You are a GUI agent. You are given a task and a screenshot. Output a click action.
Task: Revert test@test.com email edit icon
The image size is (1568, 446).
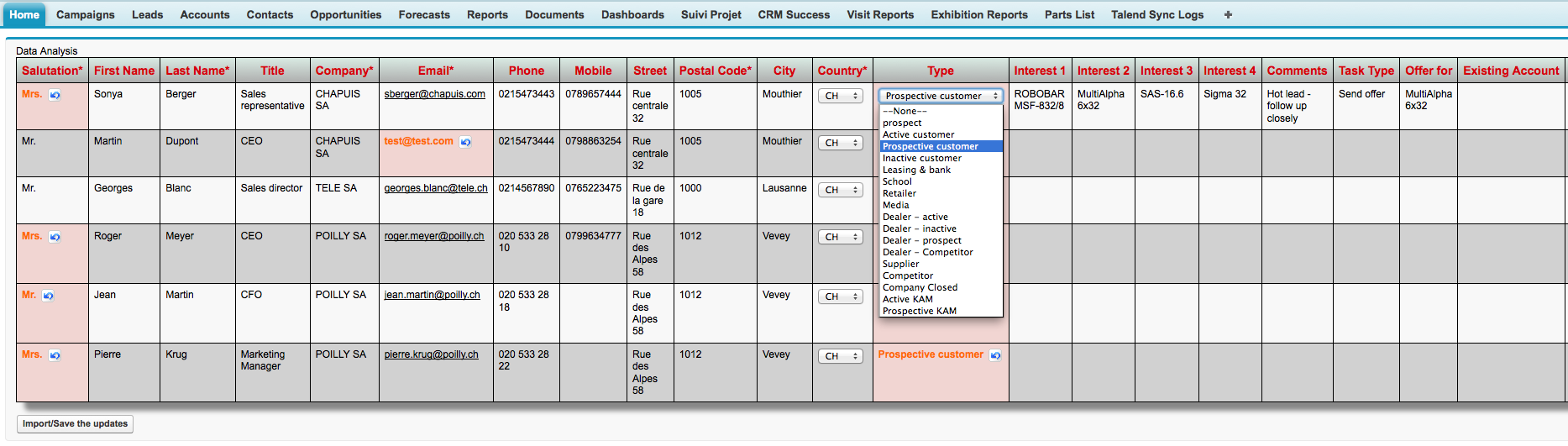(465, 142)
